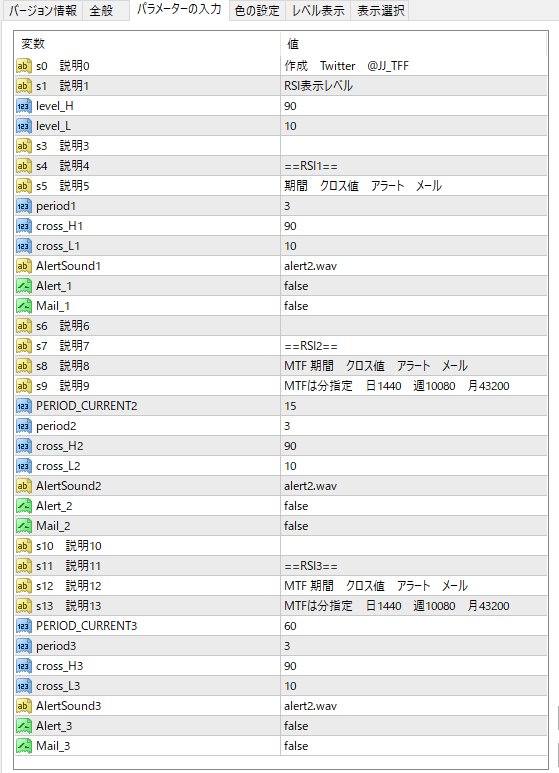The width and height of the screenshot is (559, 773).
Task: Click the boolean icon beside Mail_1
Action: coord(24,306)
